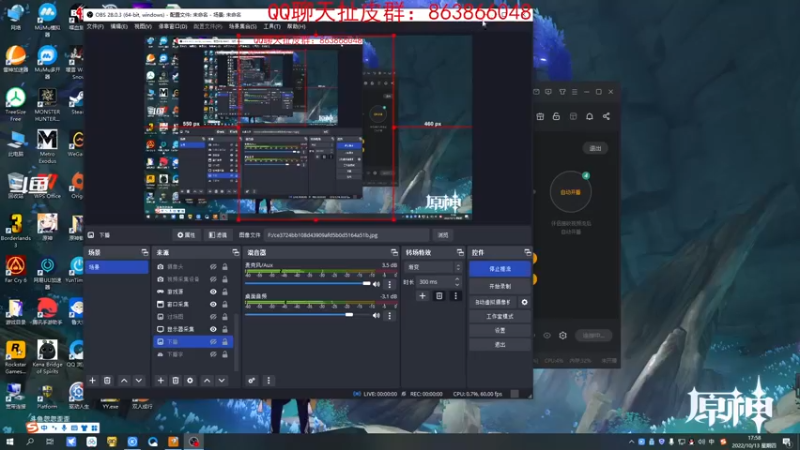The height and width of the screenshot is (450, 800).
Task: Click 停止推流 stop streaming button
Action: (x=500, y=269)
